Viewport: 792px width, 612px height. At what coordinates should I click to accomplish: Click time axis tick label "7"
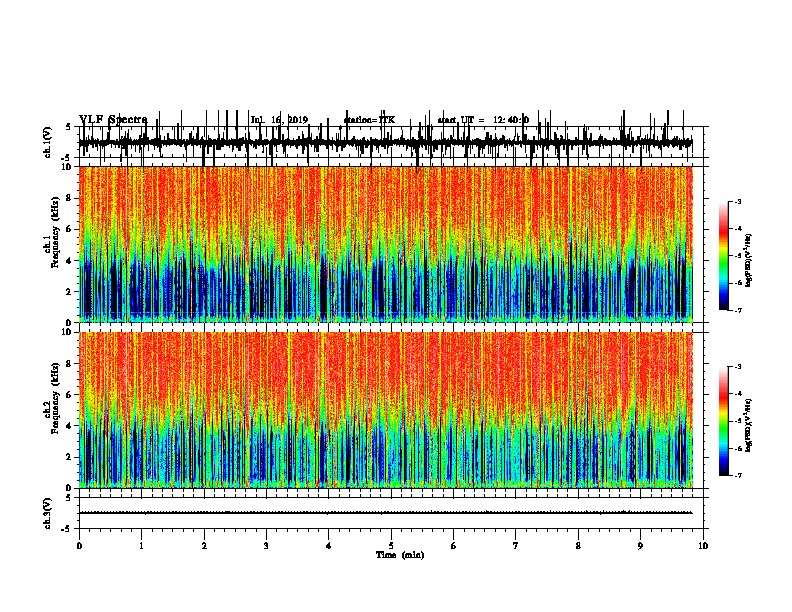516,546
